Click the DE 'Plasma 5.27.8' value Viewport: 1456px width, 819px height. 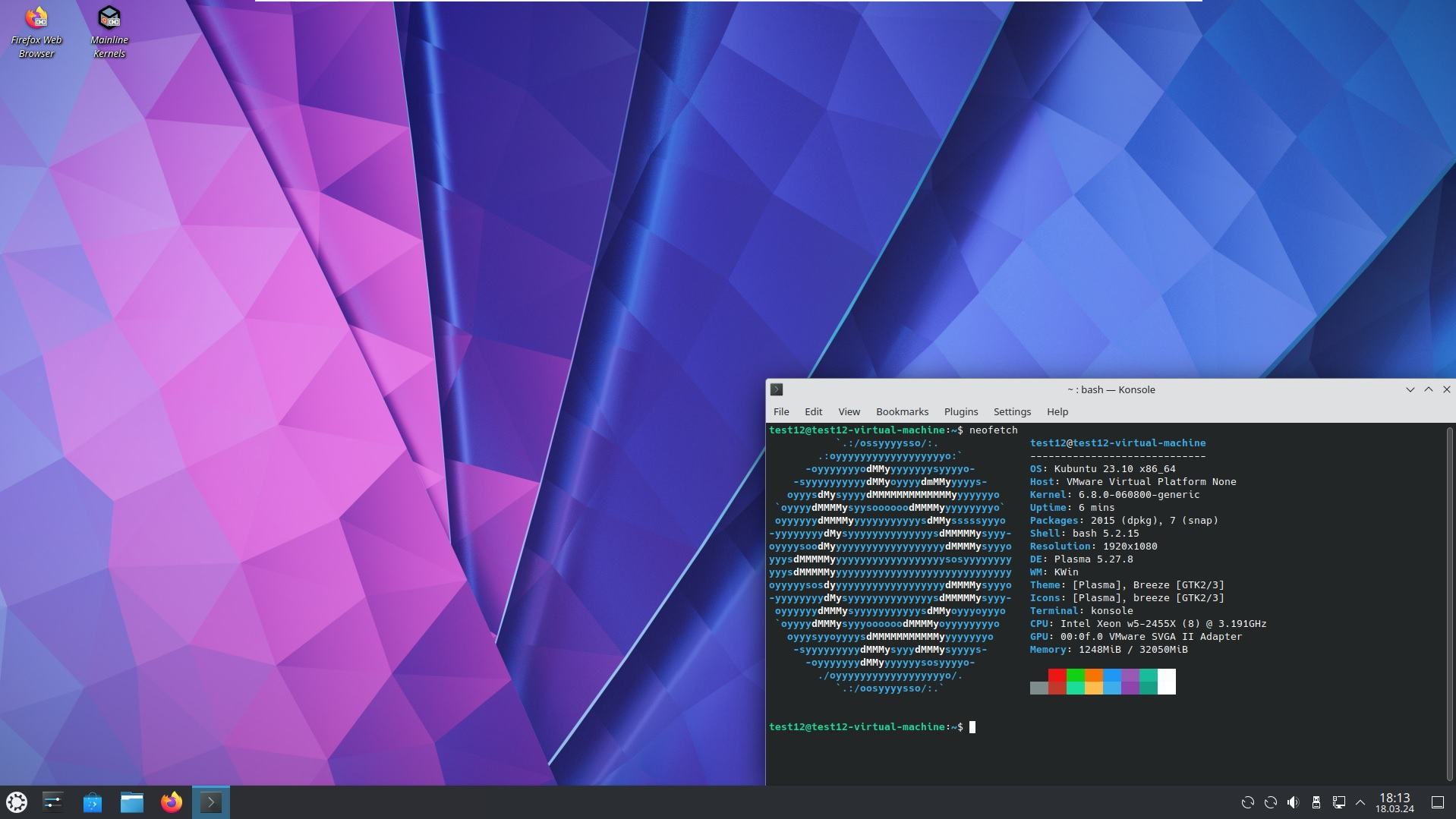pyautogui.click(x=1093, y=559)
